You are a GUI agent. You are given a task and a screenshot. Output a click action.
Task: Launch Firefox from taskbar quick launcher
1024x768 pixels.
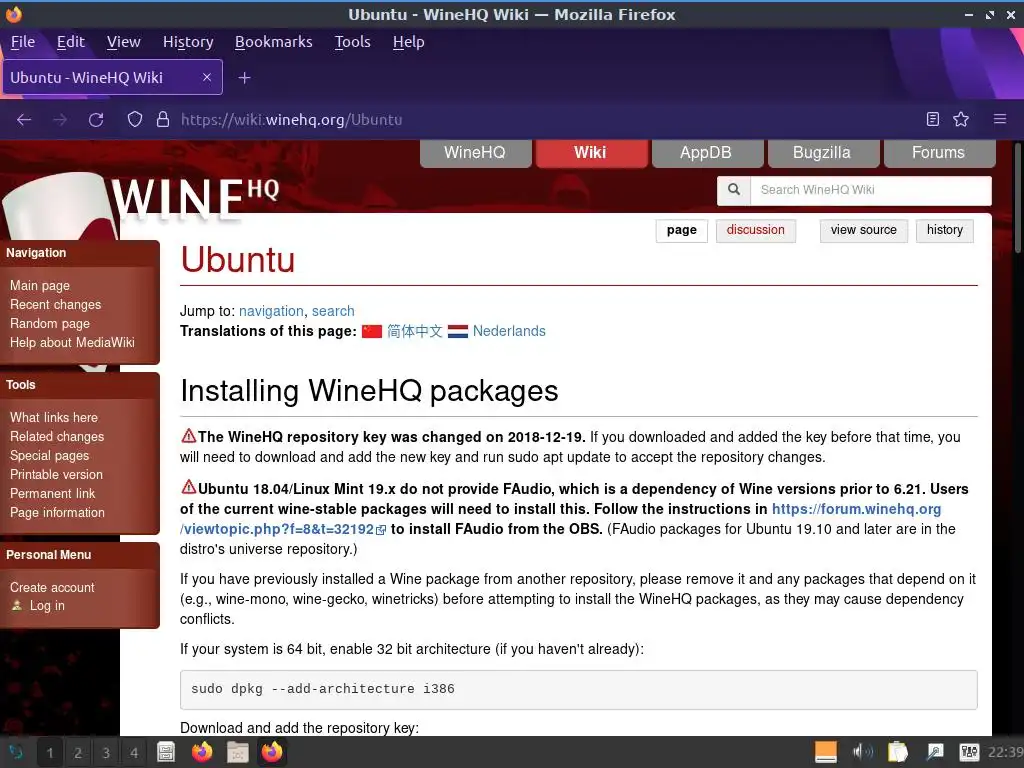pyautogui.click(x=202, y=752)
